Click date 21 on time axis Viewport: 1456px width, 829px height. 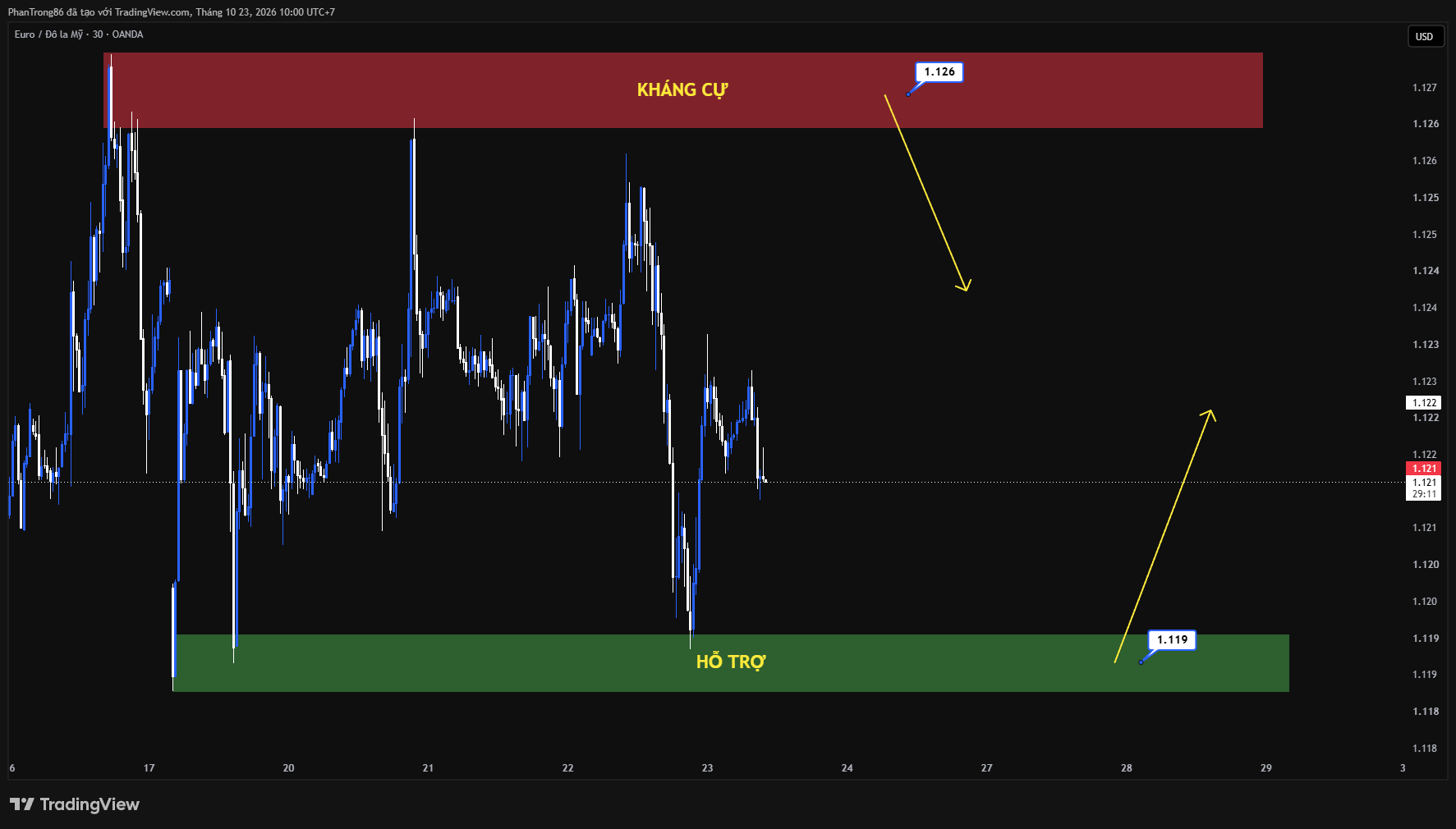[428, 768]
